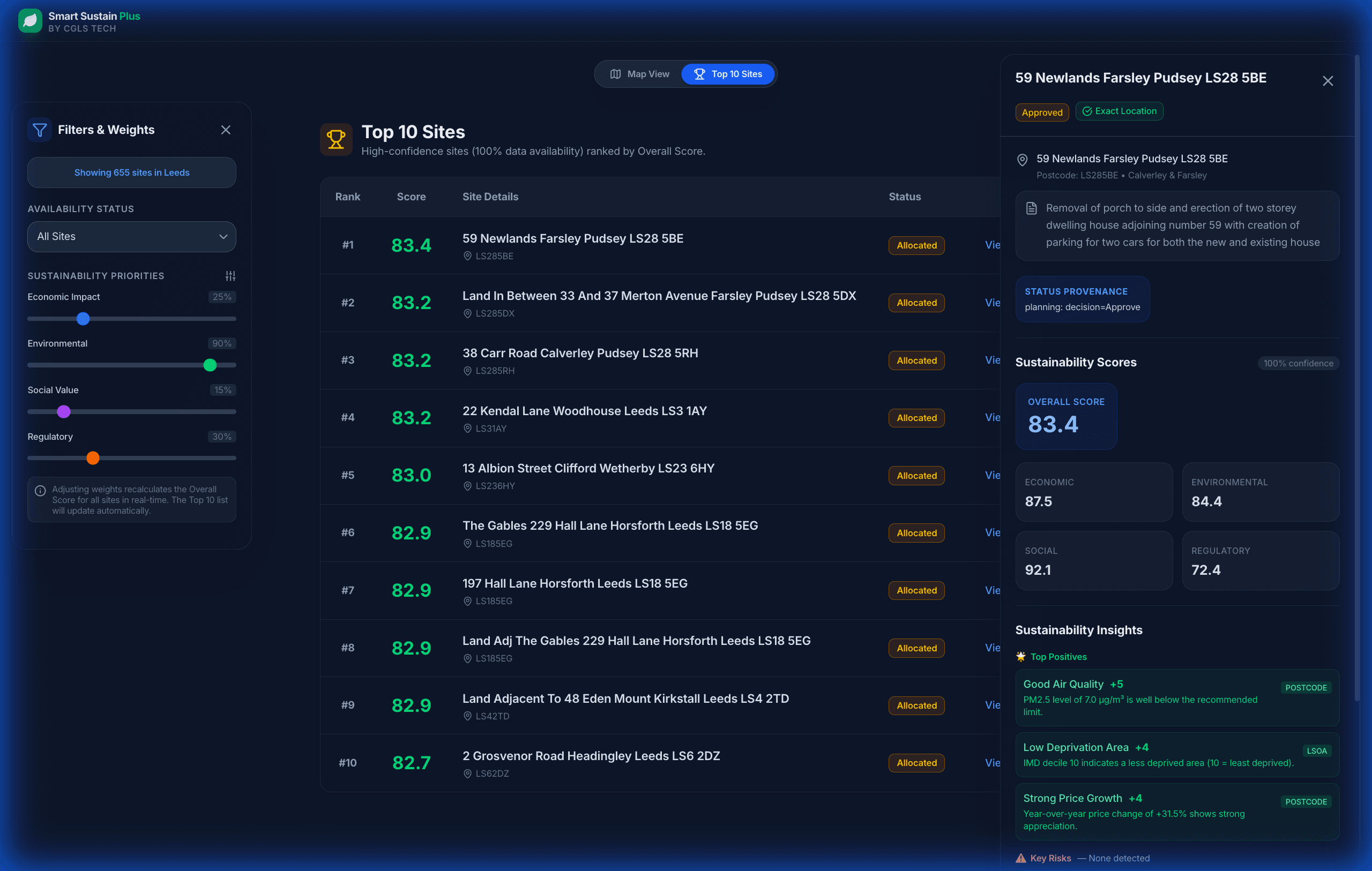
Task: Open the All Sites availability dropdown
Action: pos(131,236)
